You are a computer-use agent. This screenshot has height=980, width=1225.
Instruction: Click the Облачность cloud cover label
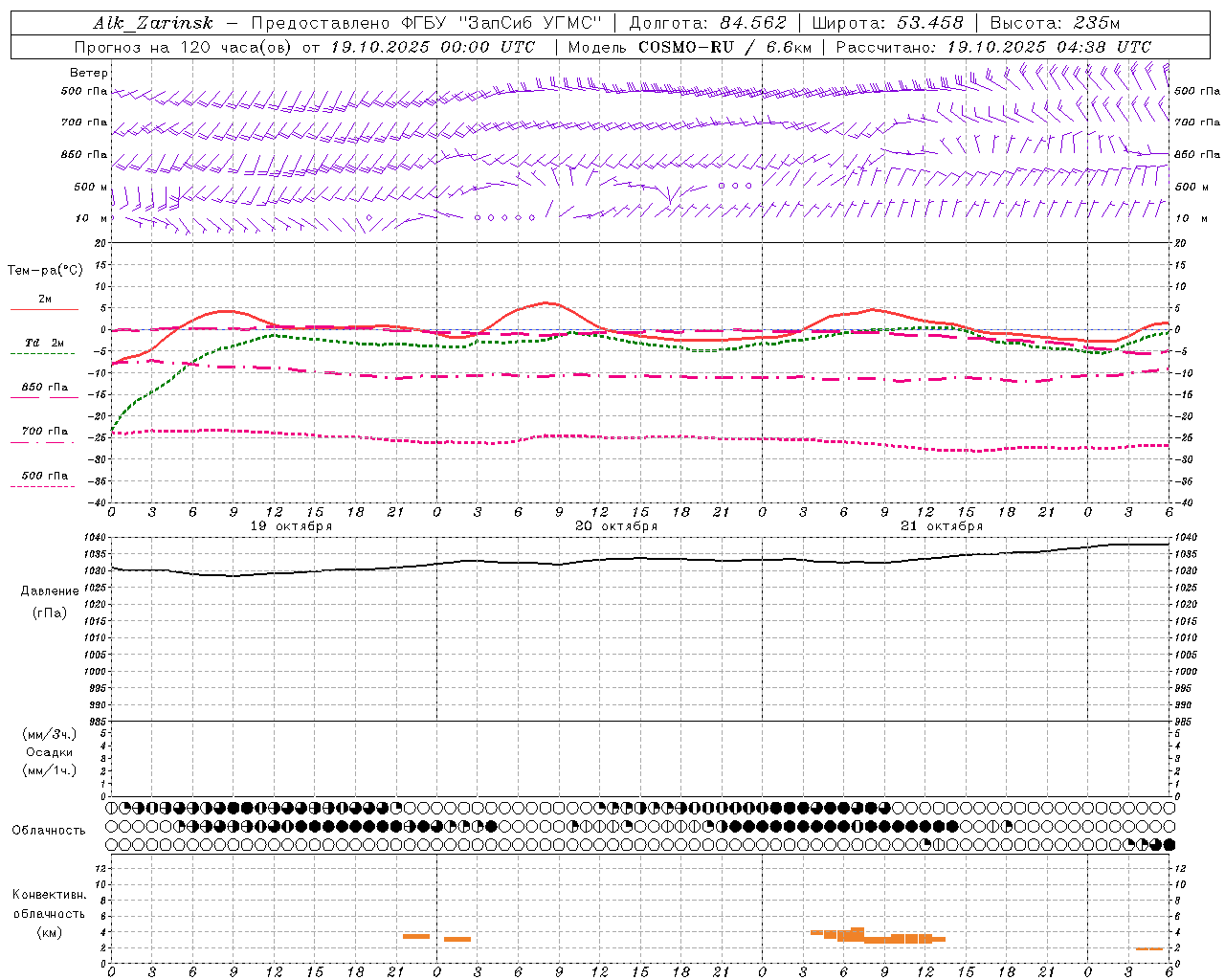[49, 831]
